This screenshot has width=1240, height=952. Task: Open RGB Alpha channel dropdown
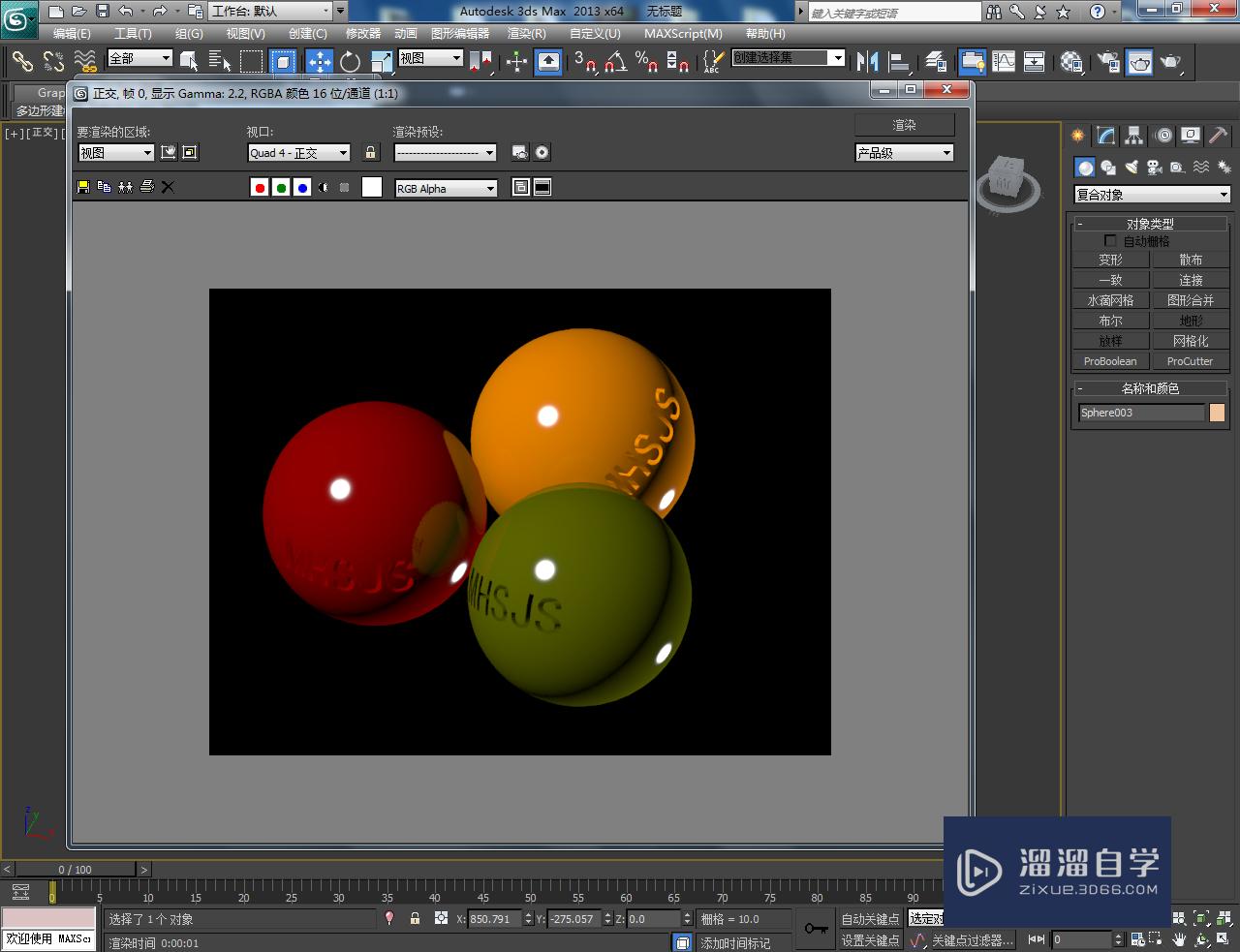click(446, 188)
